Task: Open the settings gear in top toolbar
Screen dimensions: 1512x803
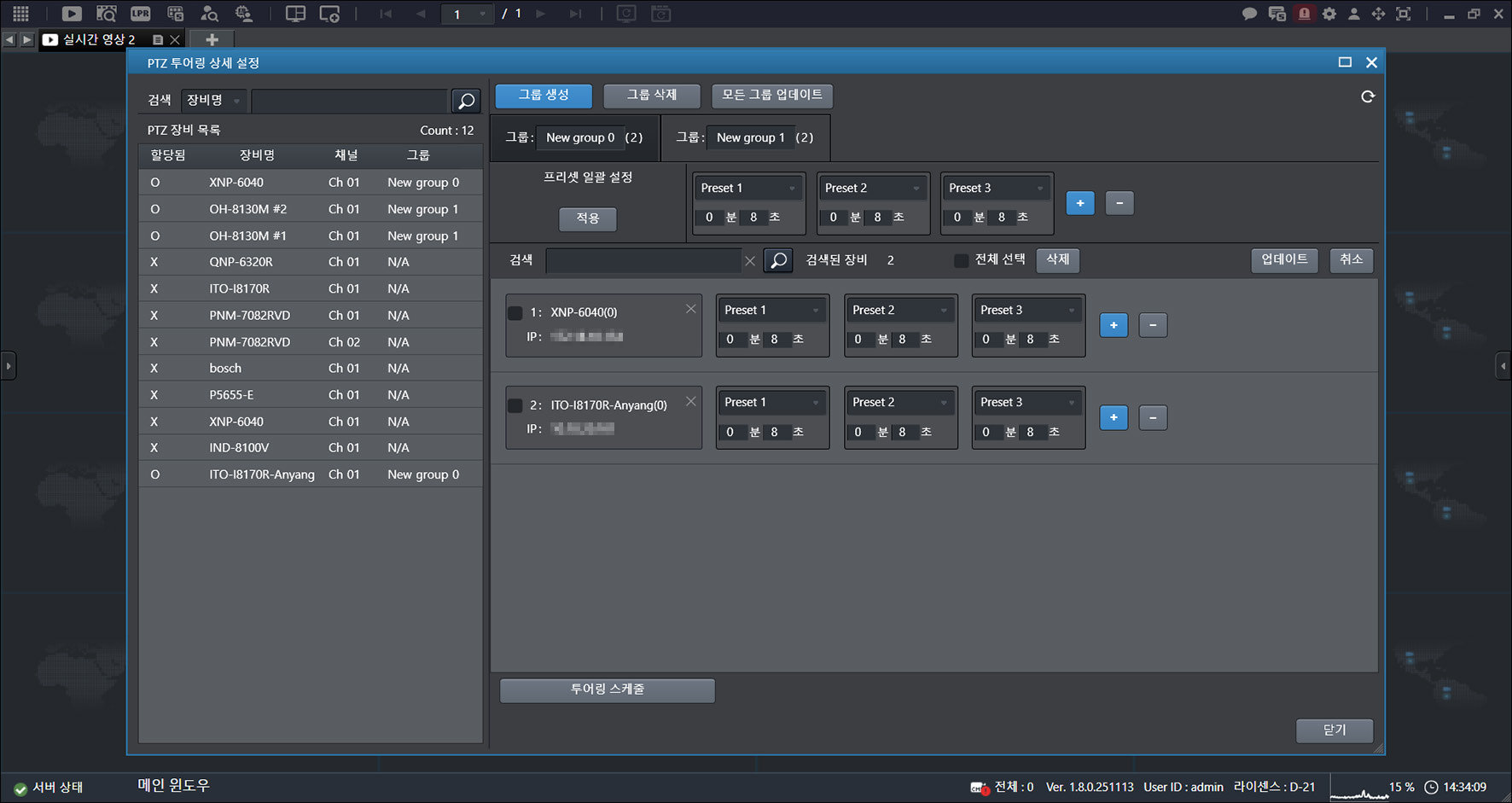Action: coord(1329,14)
